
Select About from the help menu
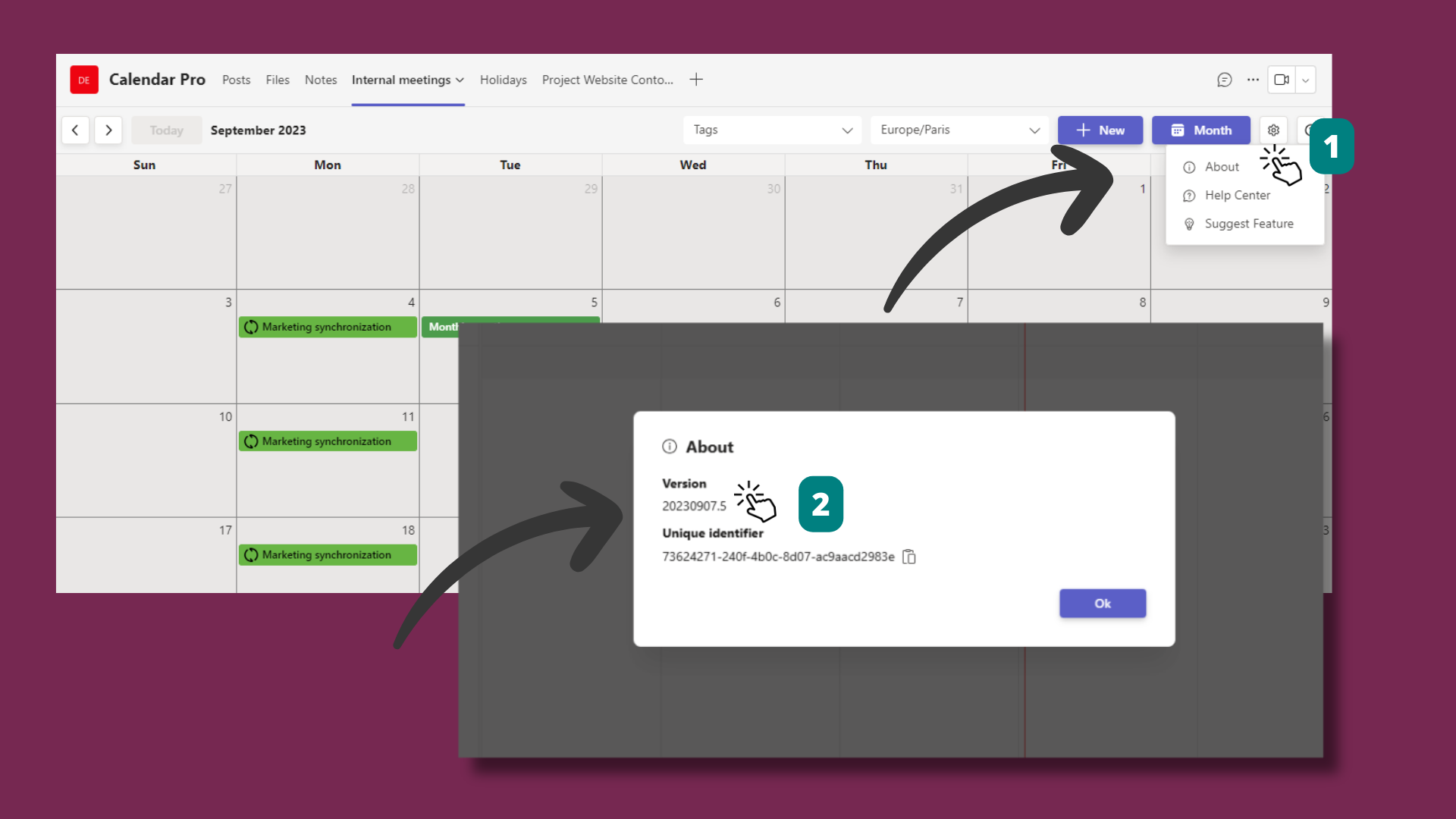pos(1222,167)
